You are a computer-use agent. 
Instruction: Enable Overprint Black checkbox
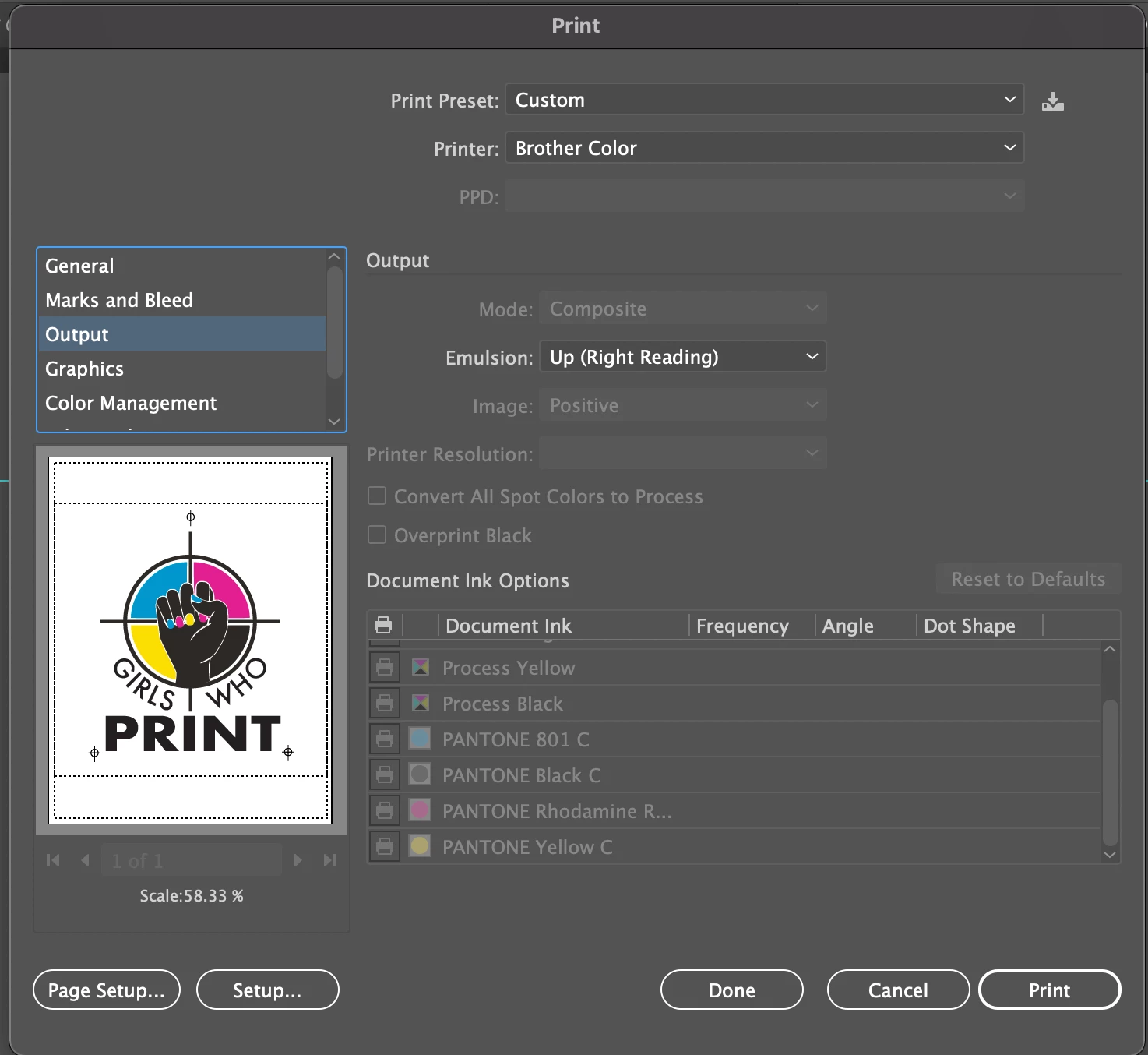click(x=377, y=535)
